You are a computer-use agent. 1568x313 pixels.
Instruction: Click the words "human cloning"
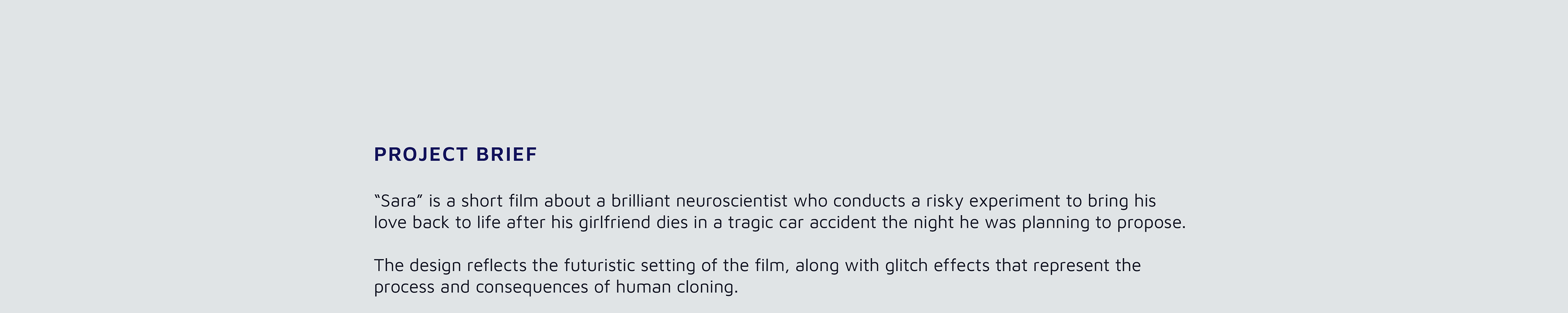(x=676, y=287)
